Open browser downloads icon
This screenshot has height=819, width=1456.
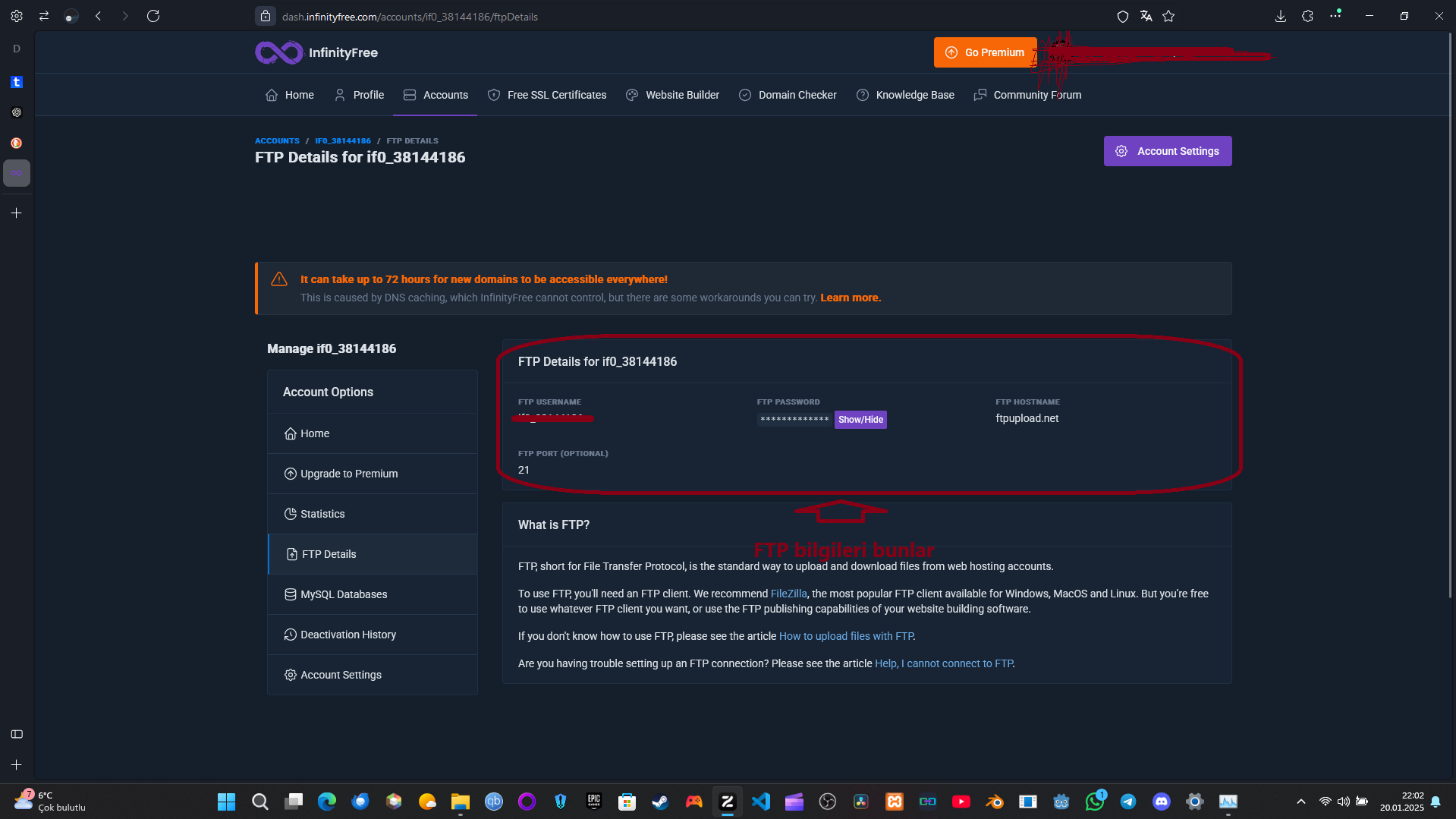pyautogui.click(x=1280, y=16)
